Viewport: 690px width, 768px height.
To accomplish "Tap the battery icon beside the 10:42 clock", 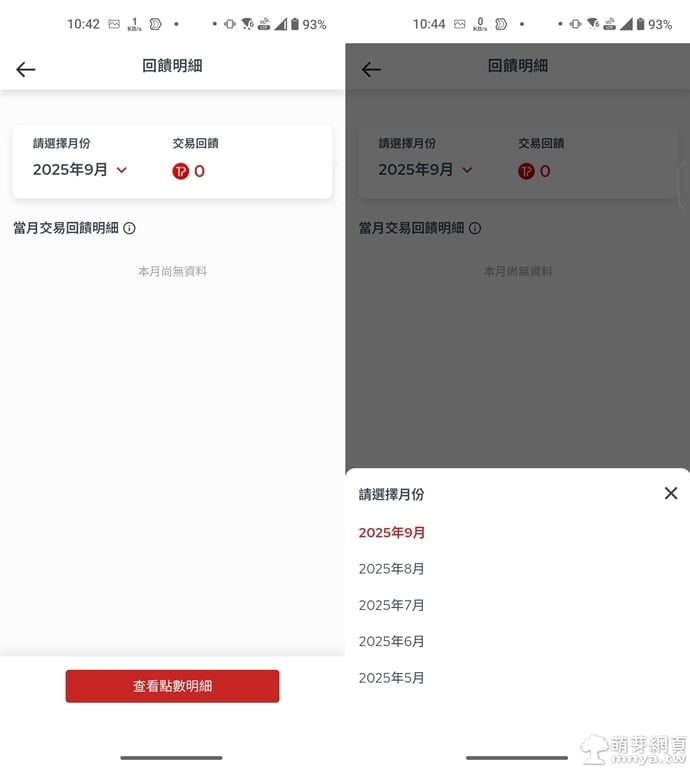I will [295, 24].
